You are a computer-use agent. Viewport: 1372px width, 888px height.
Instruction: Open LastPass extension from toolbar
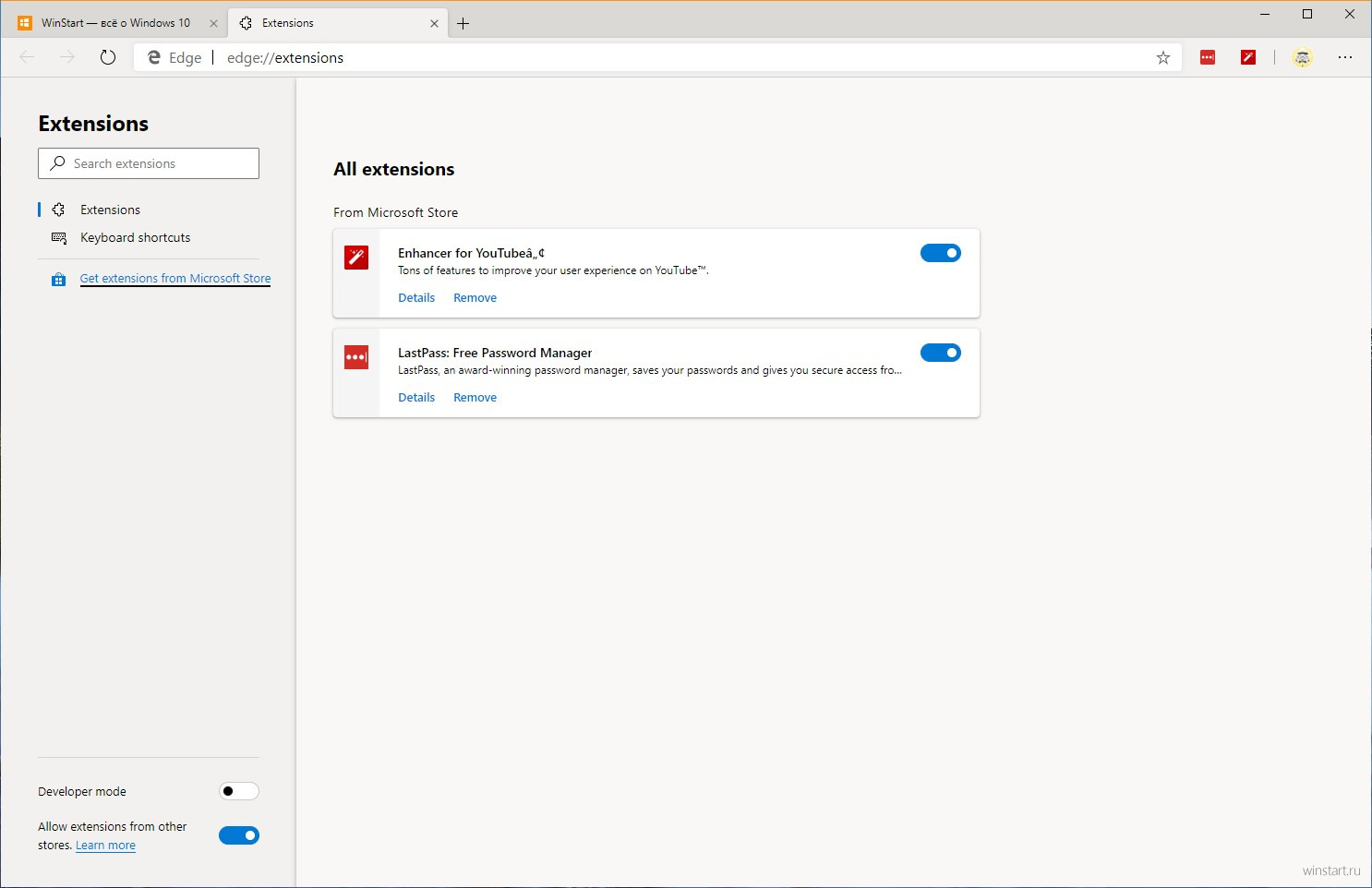1208,57
